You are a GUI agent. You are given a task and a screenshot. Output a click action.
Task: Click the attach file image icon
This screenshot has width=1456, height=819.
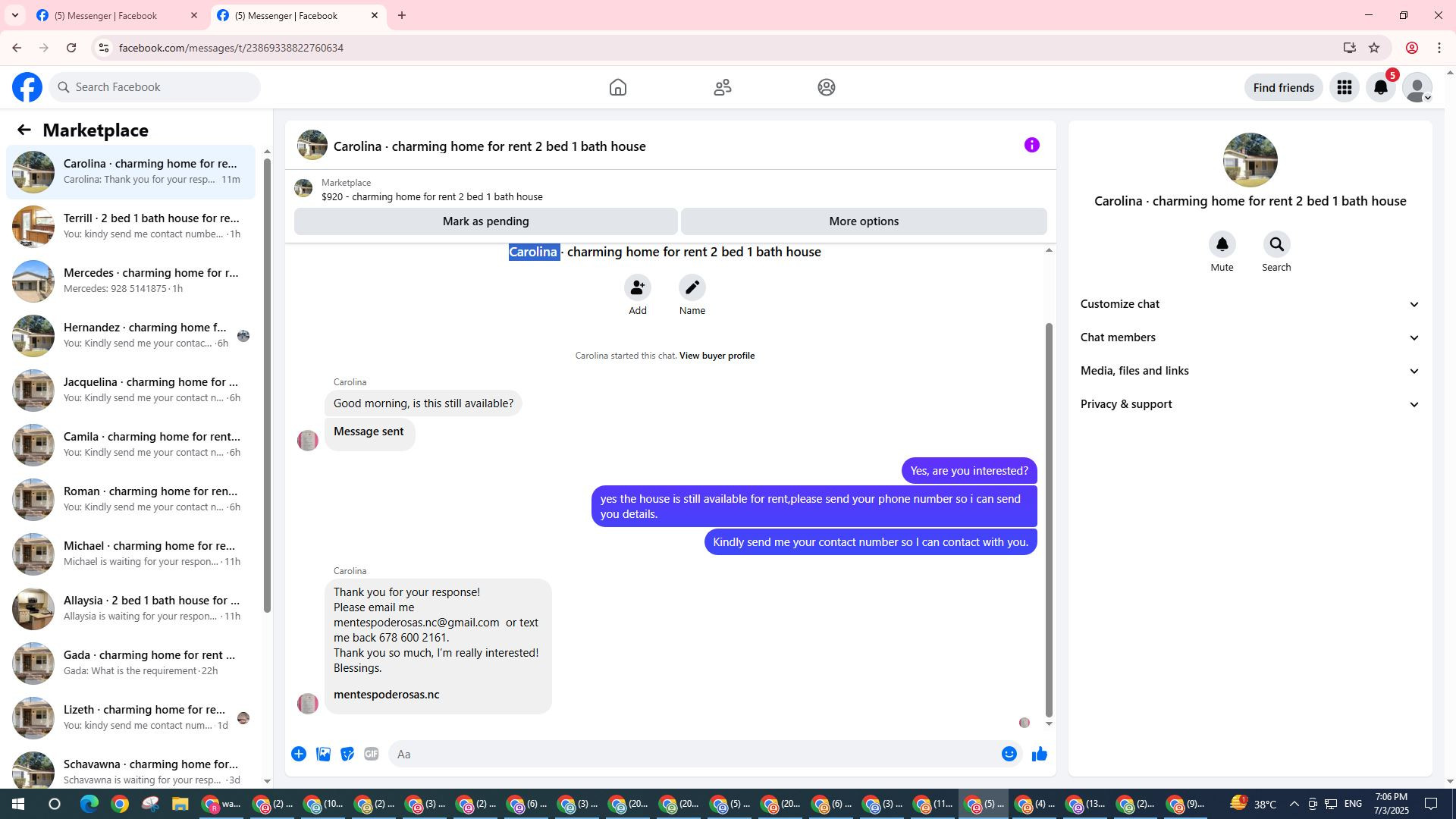click(323, 754)
